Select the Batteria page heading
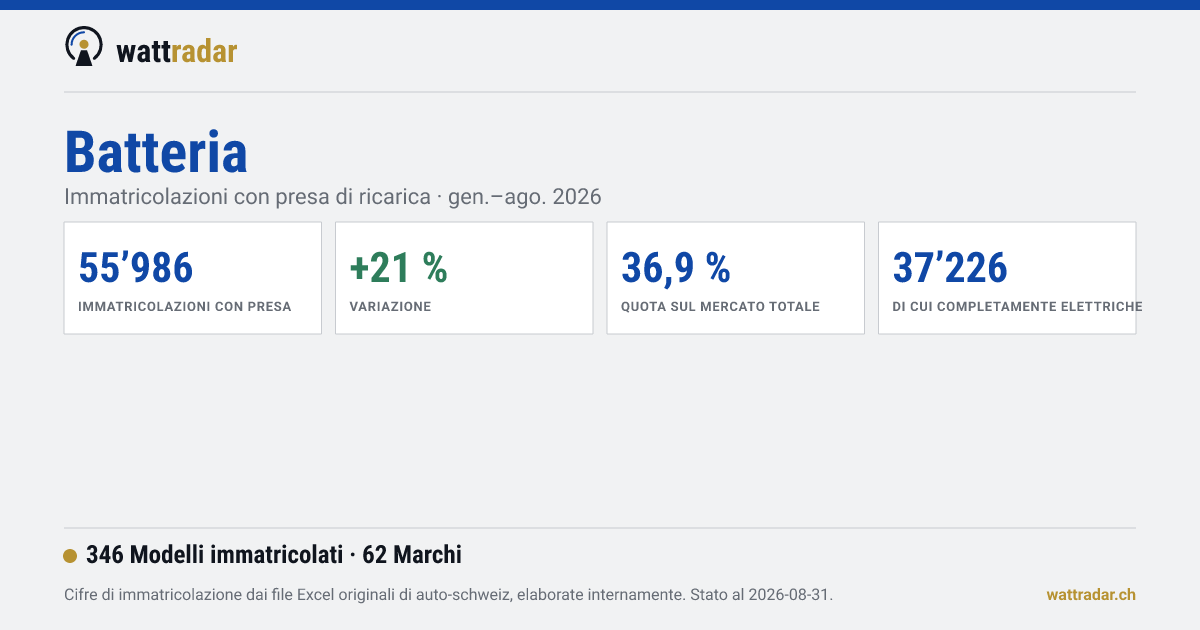Image resolution: width=1200 pixels, height=630 pixels. (x=156, y=152)
